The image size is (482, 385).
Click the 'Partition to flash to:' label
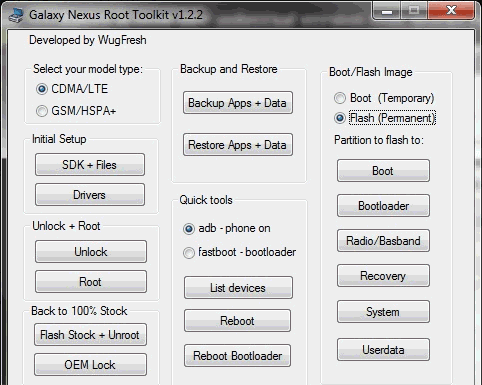(379, 140)
